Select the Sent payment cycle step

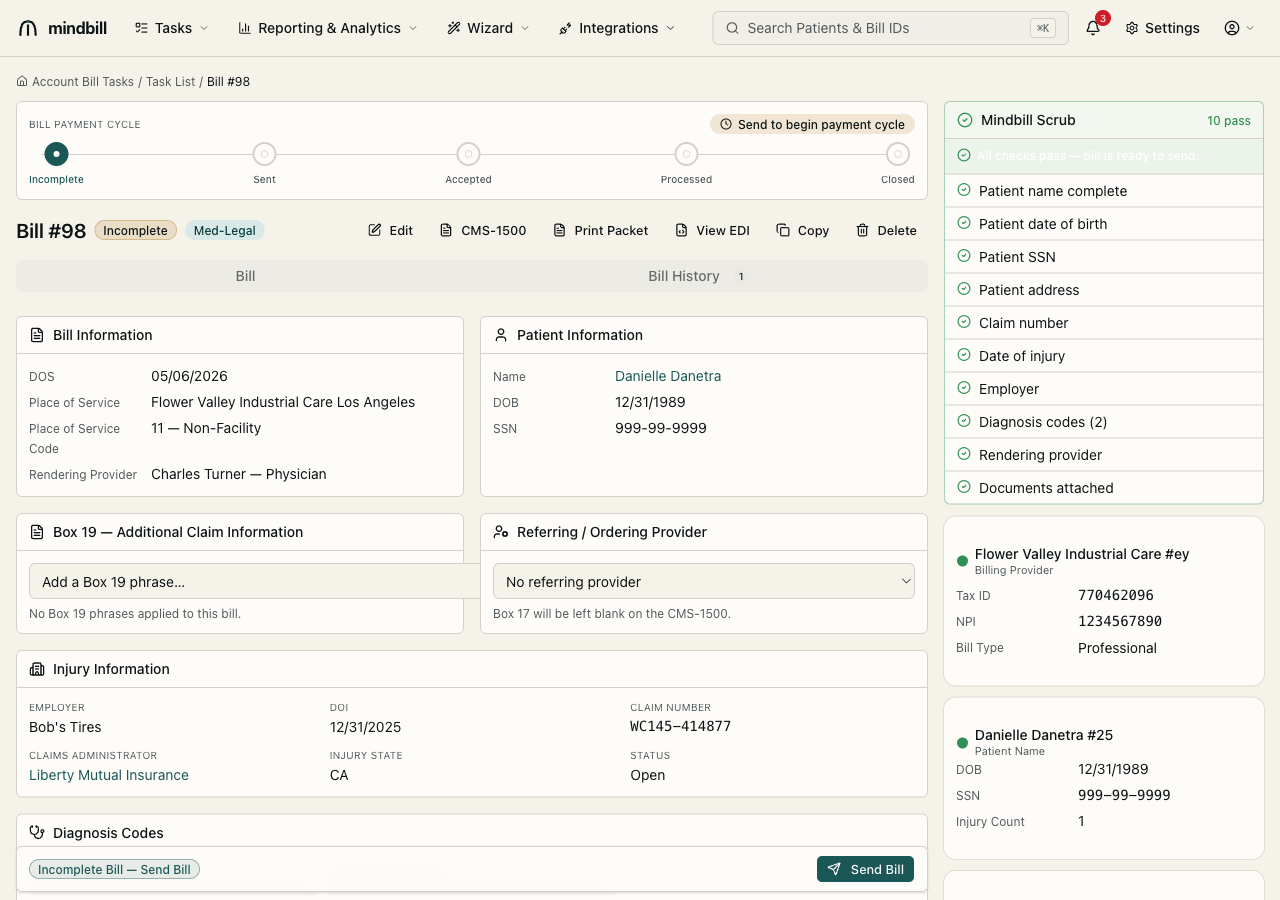(x=264, y=154)
